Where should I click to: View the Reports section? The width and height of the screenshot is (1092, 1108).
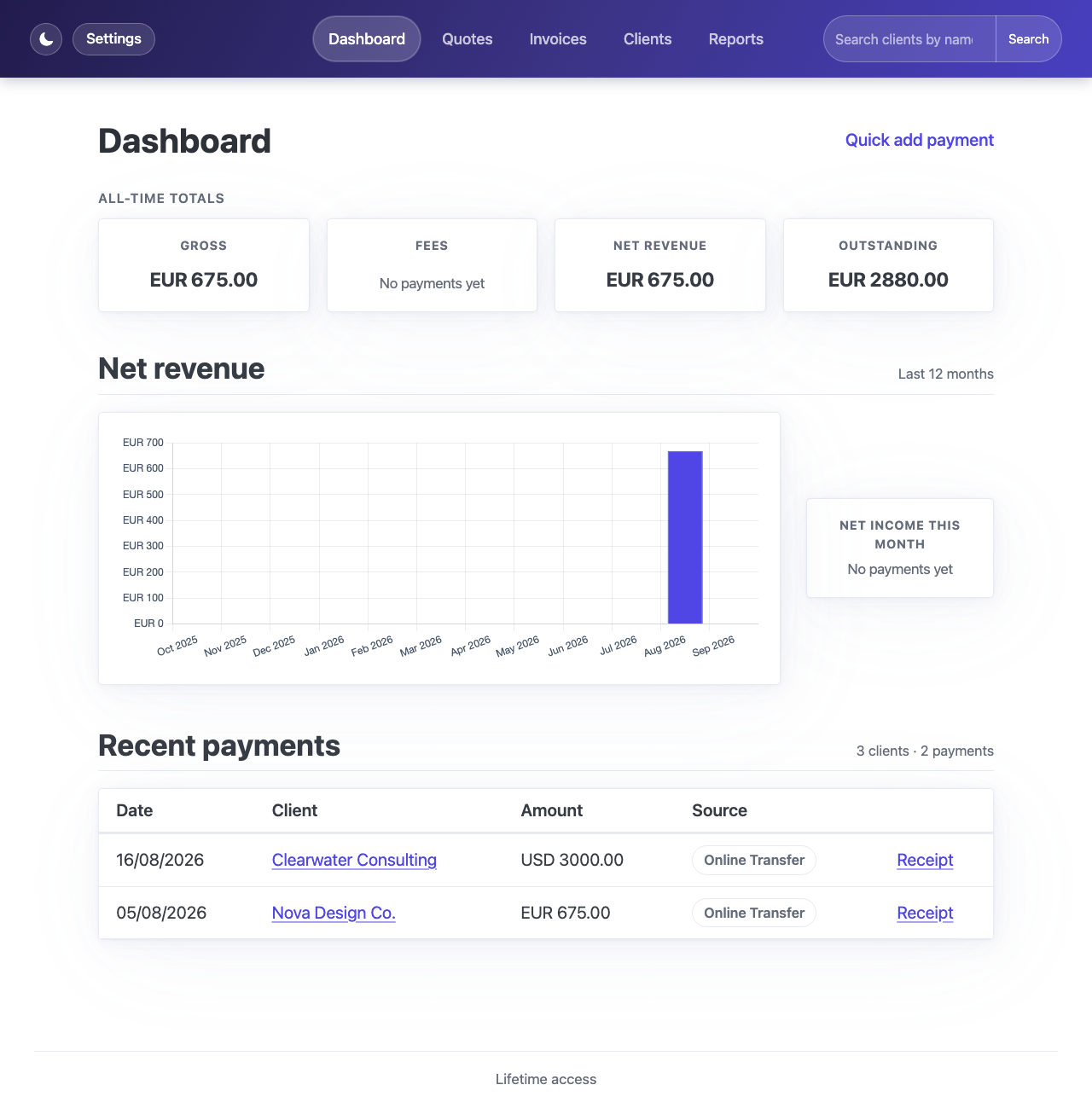click(x=736, y=39)
